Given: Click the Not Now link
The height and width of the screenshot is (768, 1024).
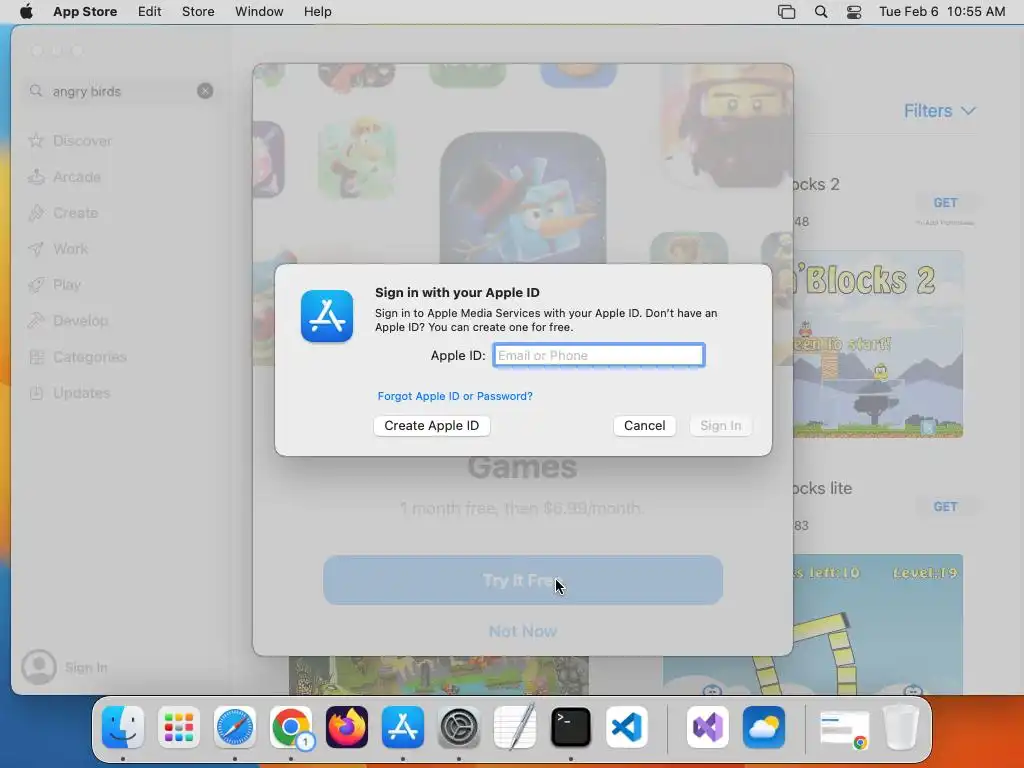Looking at the screenshot, I should pos(522,631).
